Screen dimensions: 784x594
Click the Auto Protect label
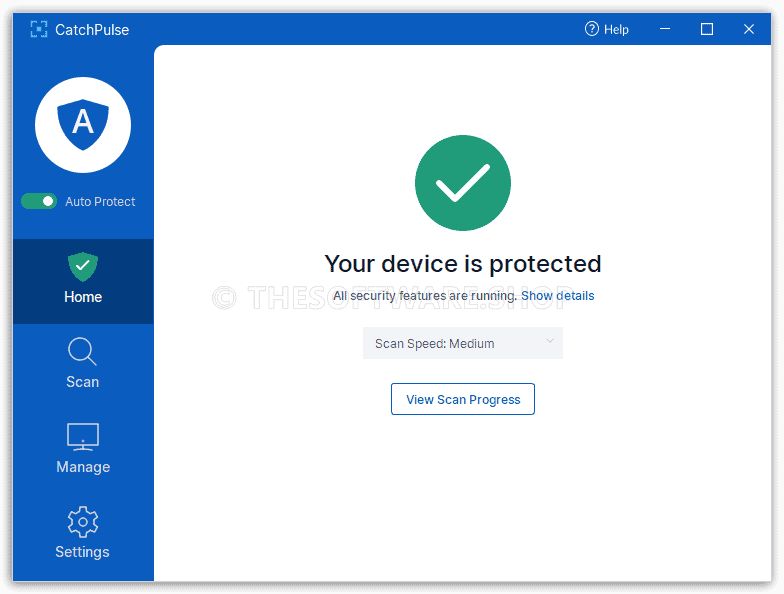(x=100, y=202)
